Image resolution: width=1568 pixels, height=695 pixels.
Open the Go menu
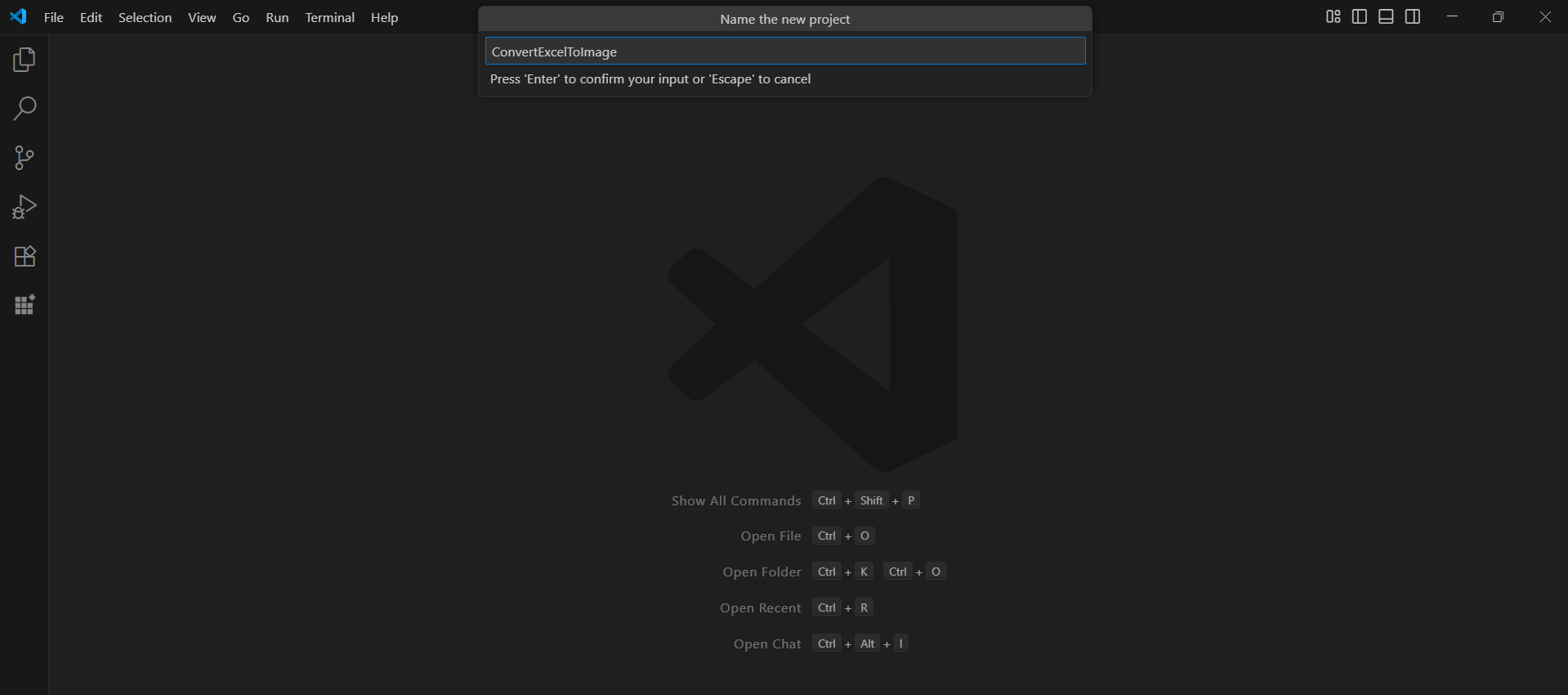point(241,17)
